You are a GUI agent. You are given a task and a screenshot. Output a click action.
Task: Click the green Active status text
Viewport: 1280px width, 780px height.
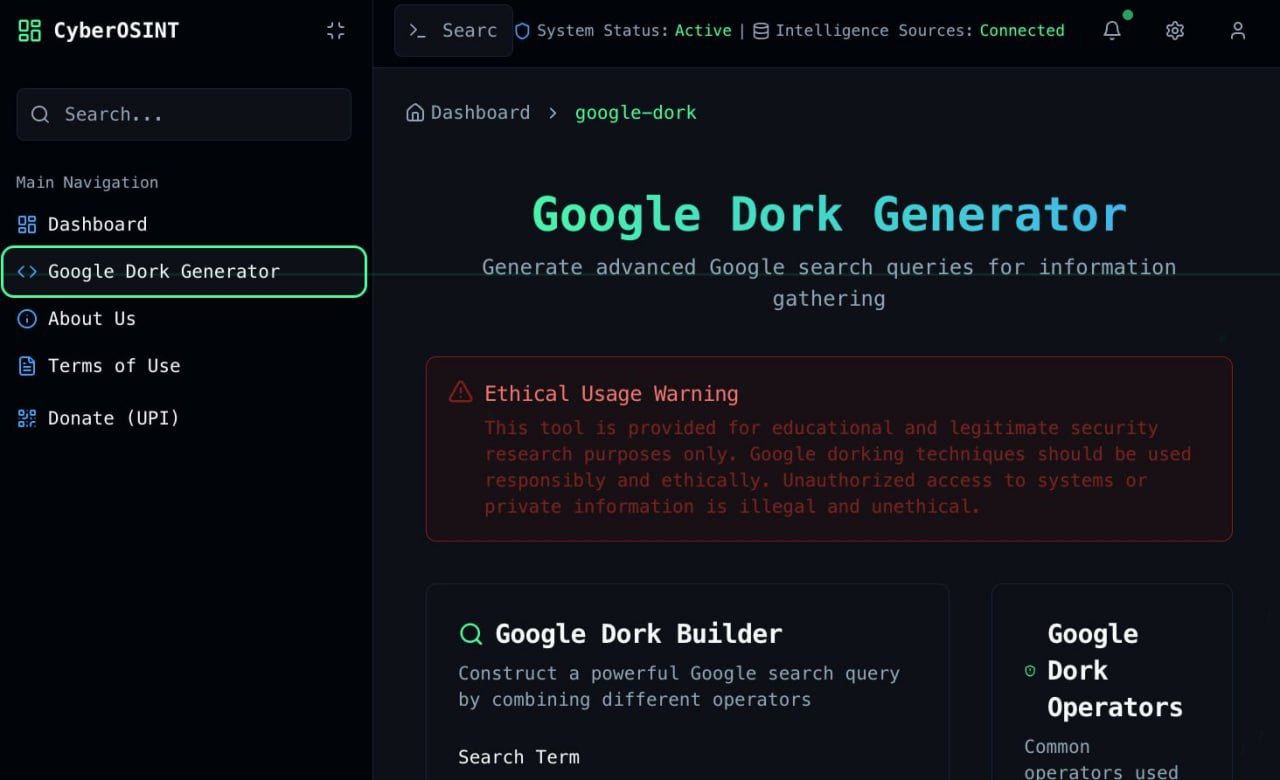coord(703,31)
